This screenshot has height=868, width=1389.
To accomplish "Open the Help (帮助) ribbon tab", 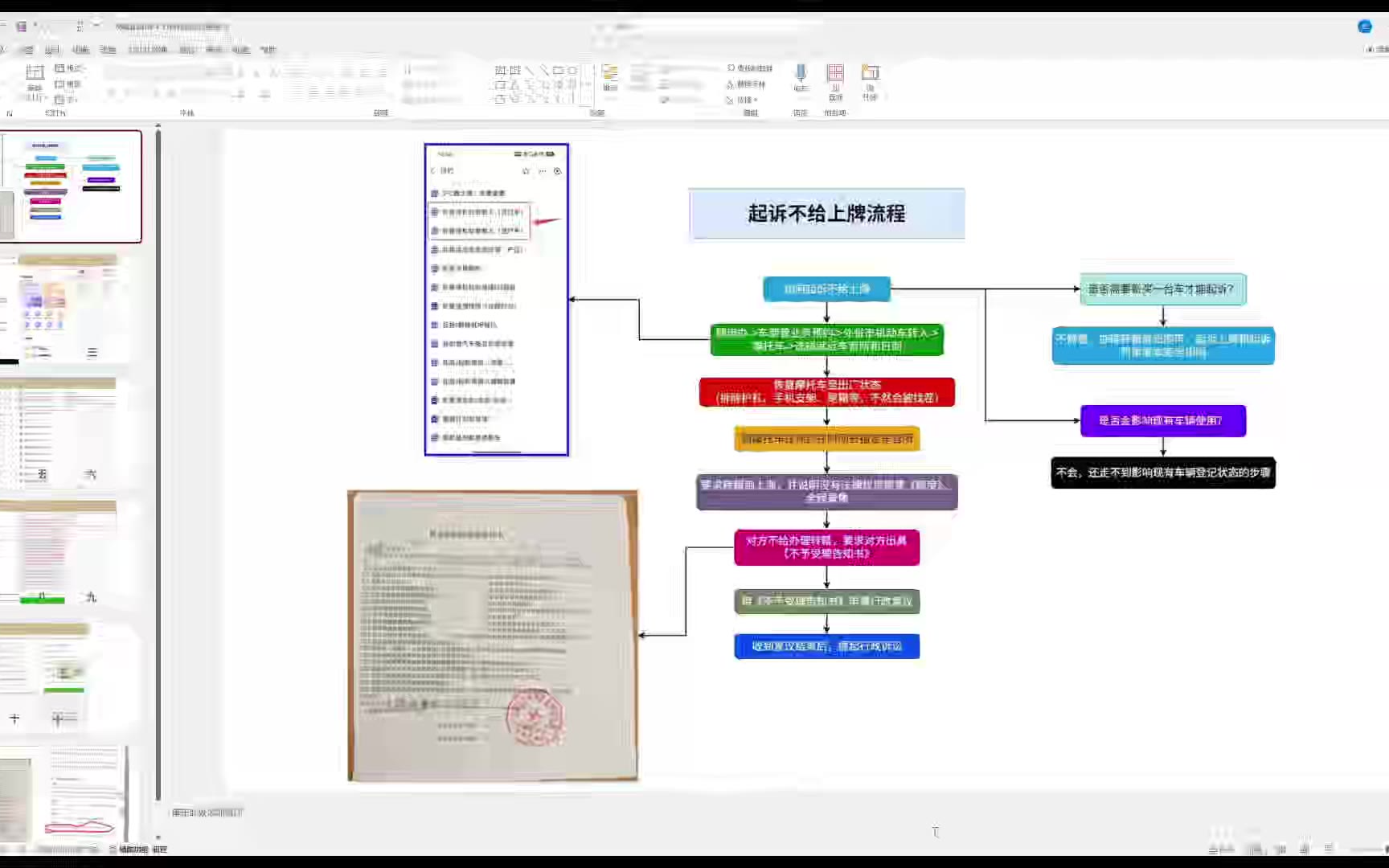I will tap(268, 50).
